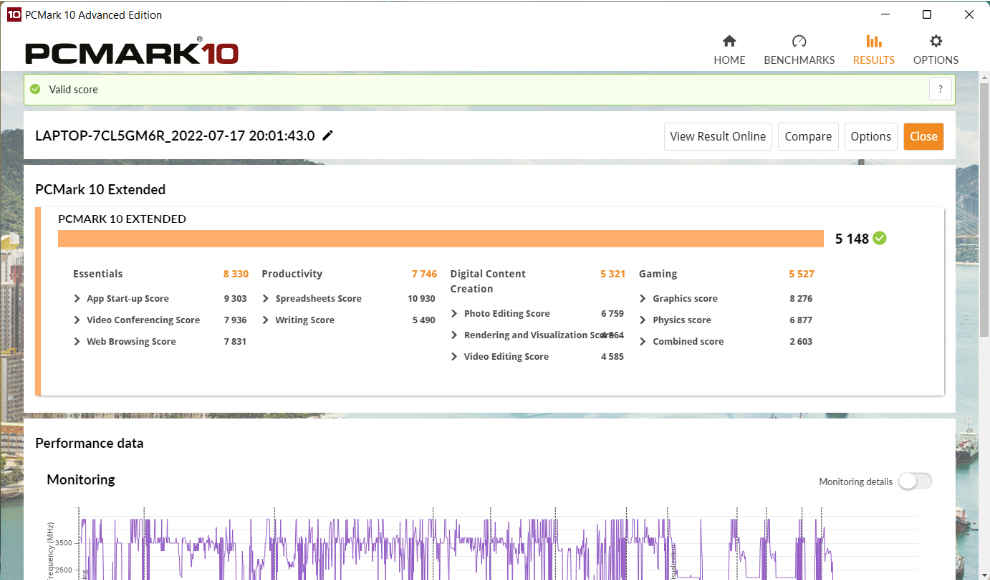Image resolution: width=990 pixels, height=580 pixels.
Task: Click the orange Close button
Action: (923, 136)
